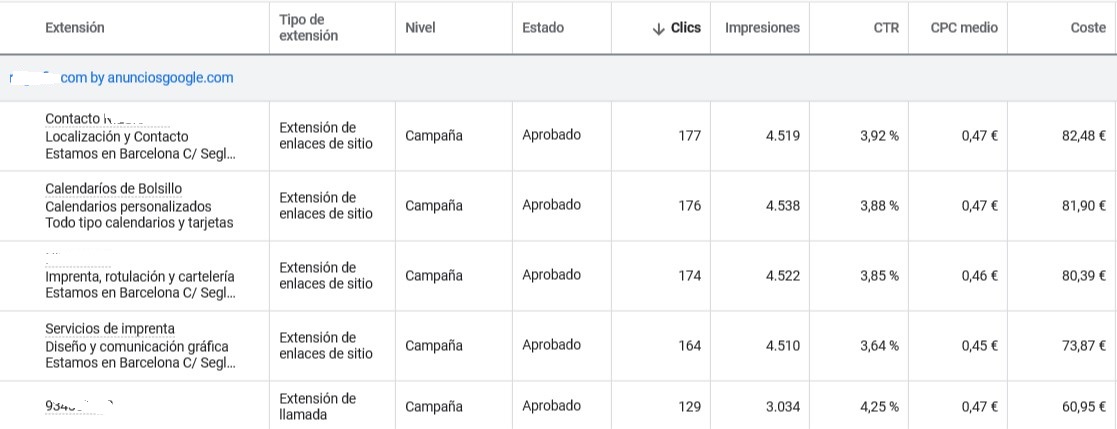Click the descending sort arrow beside Clics
This screenshot has width=1117, height=429.
click(657, 29)
